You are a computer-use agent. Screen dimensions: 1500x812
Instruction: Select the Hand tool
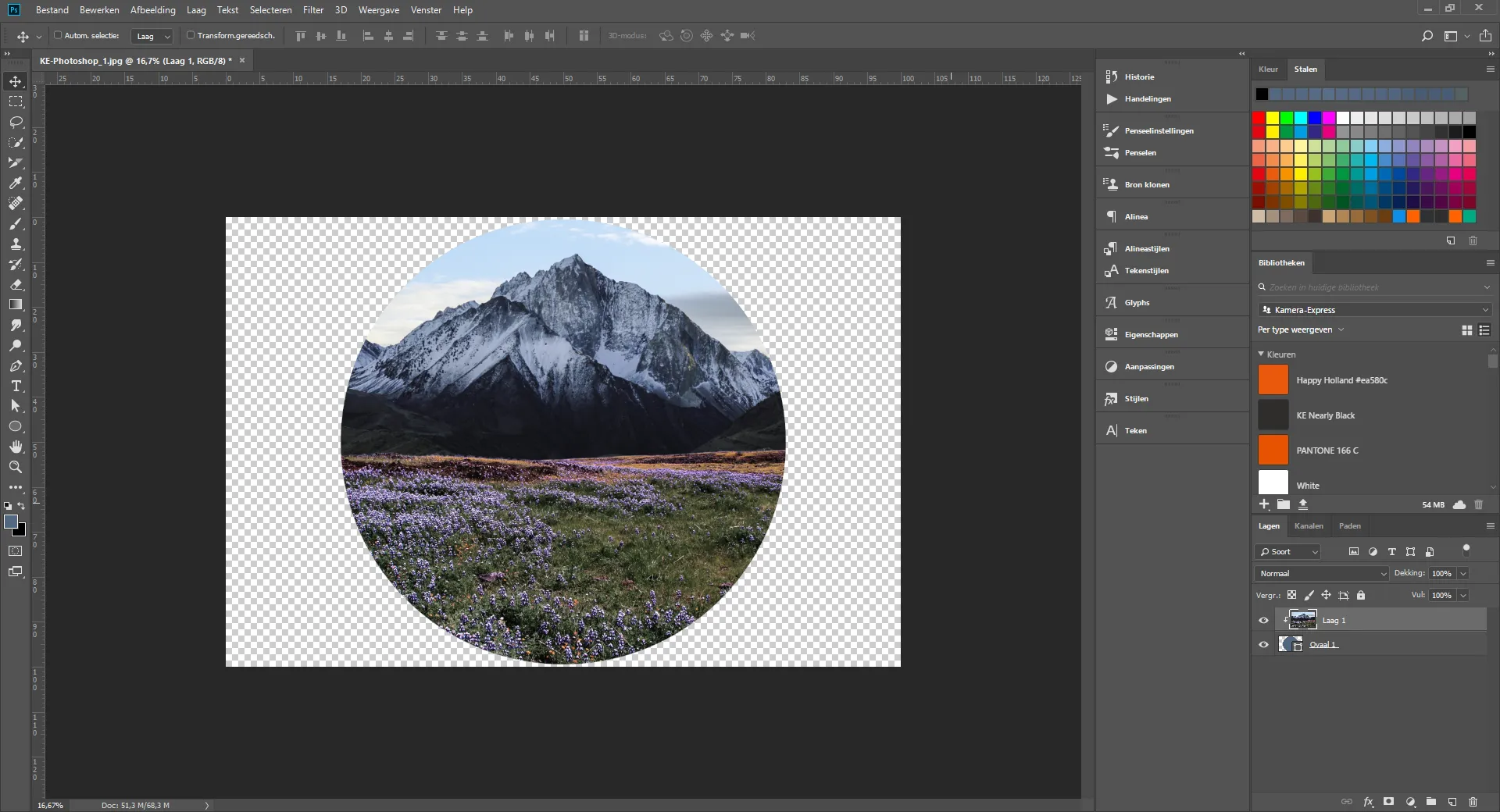(x=16, y=447)
